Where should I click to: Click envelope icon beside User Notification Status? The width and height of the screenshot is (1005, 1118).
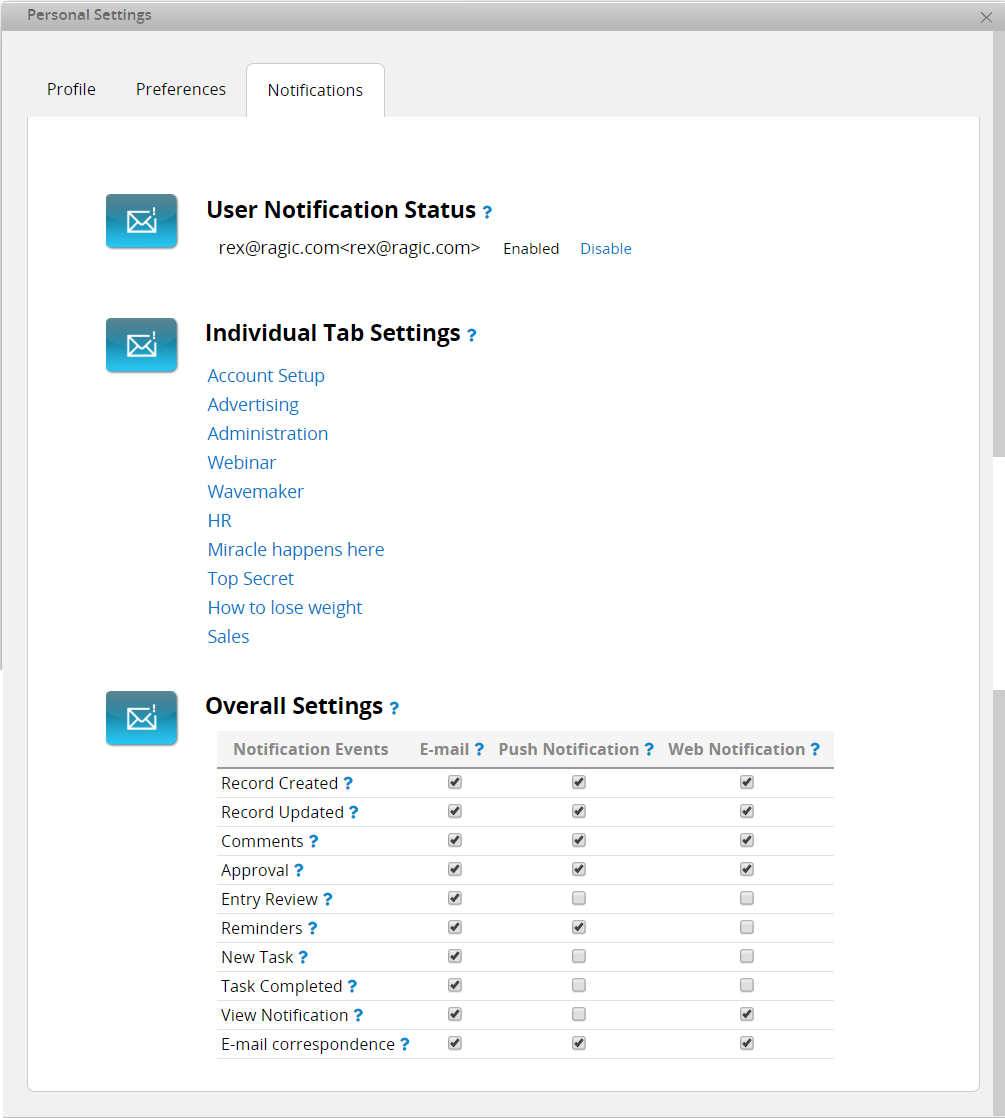(142, 221)
